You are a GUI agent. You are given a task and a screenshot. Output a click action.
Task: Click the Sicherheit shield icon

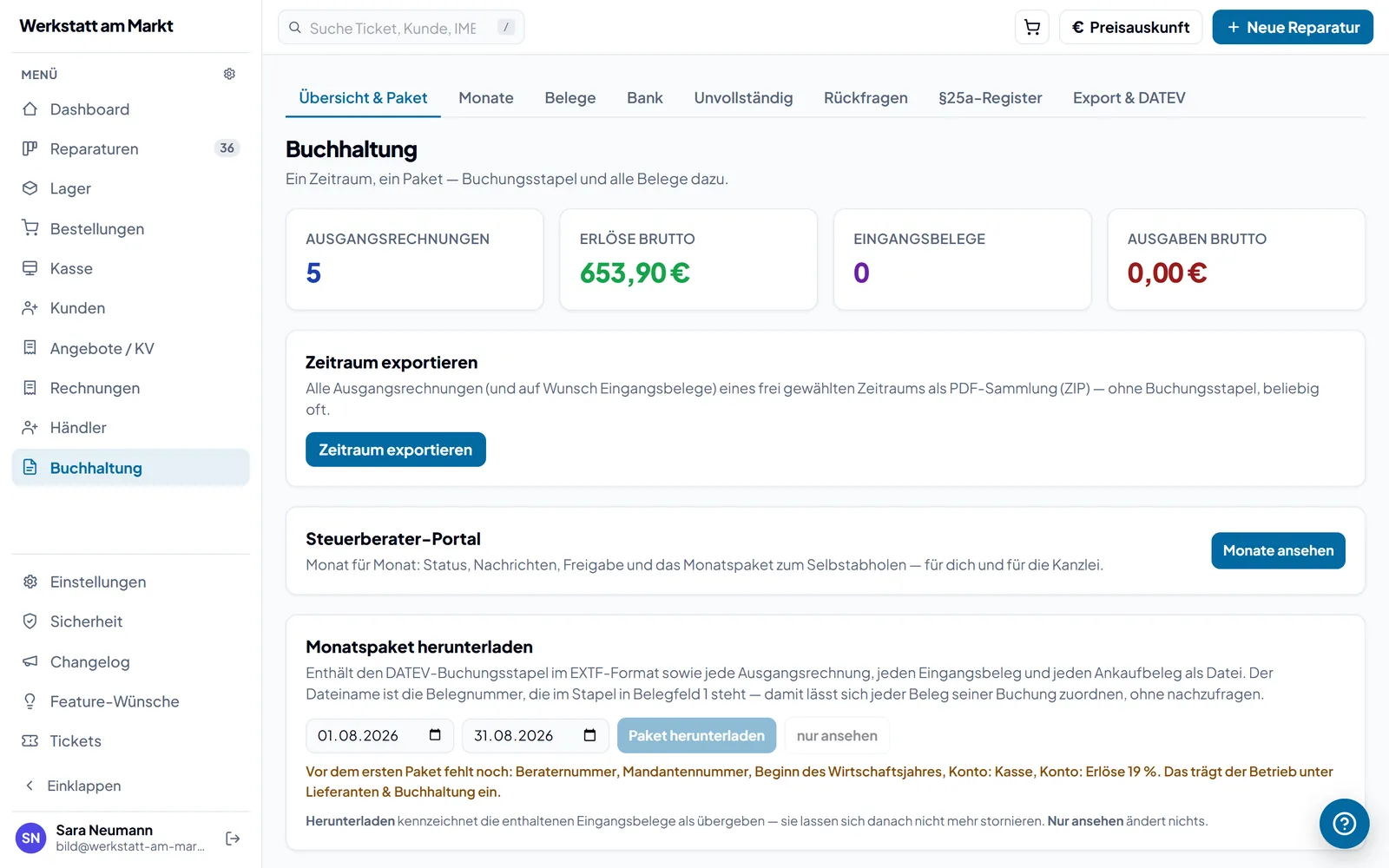(30, 621)
